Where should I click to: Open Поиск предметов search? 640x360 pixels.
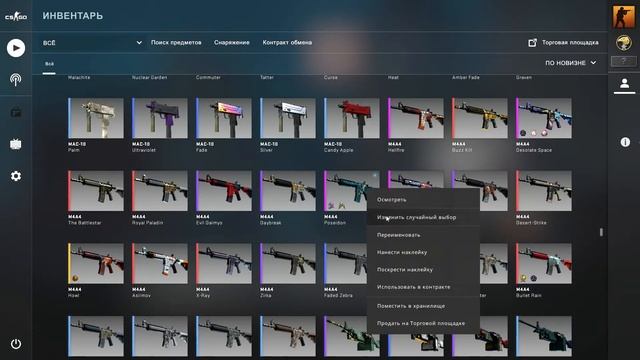coord(176,42)
